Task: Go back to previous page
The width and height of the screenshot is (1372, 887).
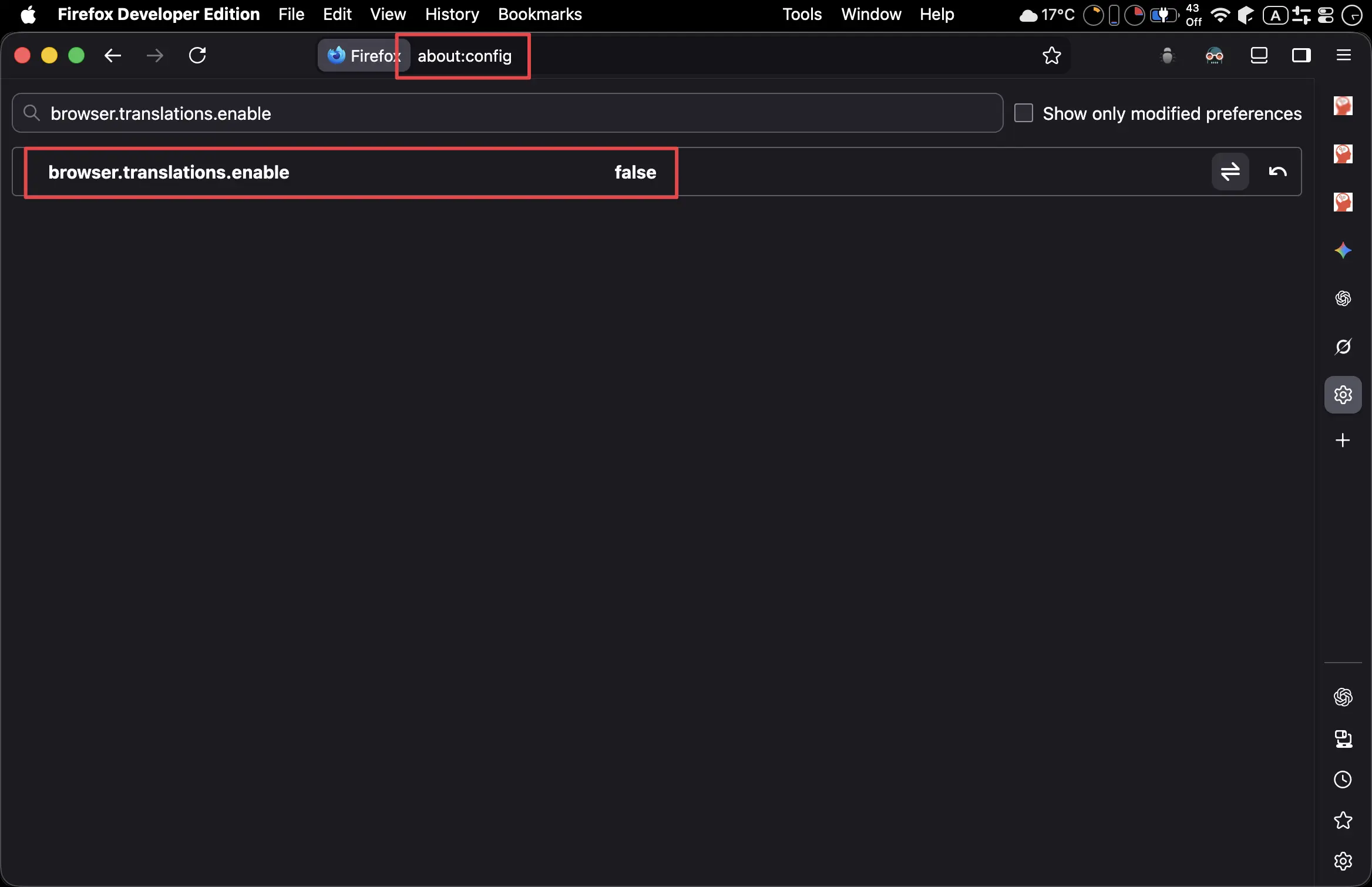Action: point(113,56)
